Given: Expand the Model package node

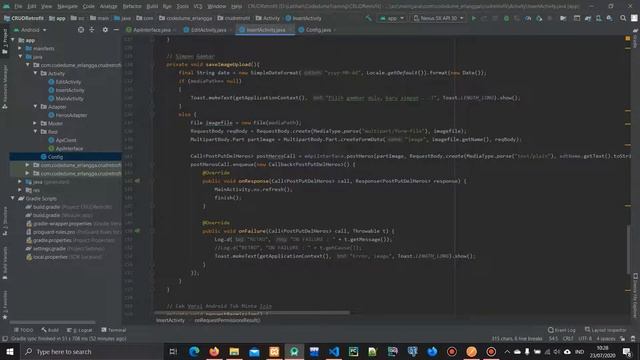Looking at the screenshot, I should pos(36,123).
